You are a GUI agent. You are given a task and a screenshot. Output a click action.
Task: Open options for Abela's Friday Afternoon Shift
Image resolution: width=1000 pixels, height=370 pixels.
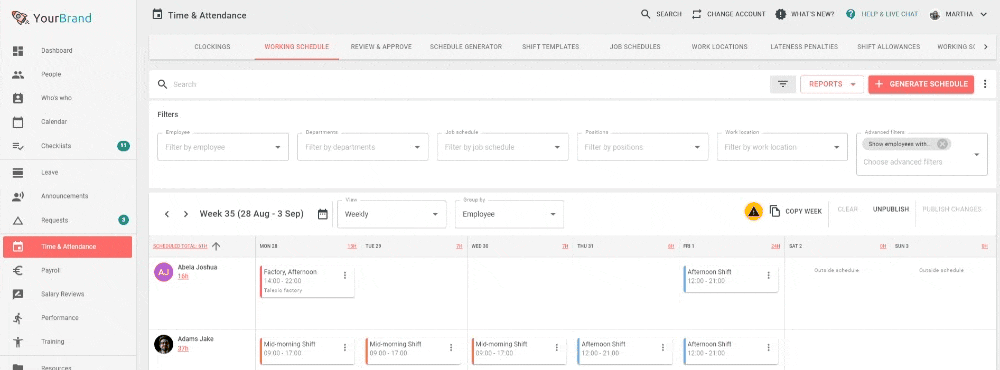pyautogui.click(x=768, y=275)
